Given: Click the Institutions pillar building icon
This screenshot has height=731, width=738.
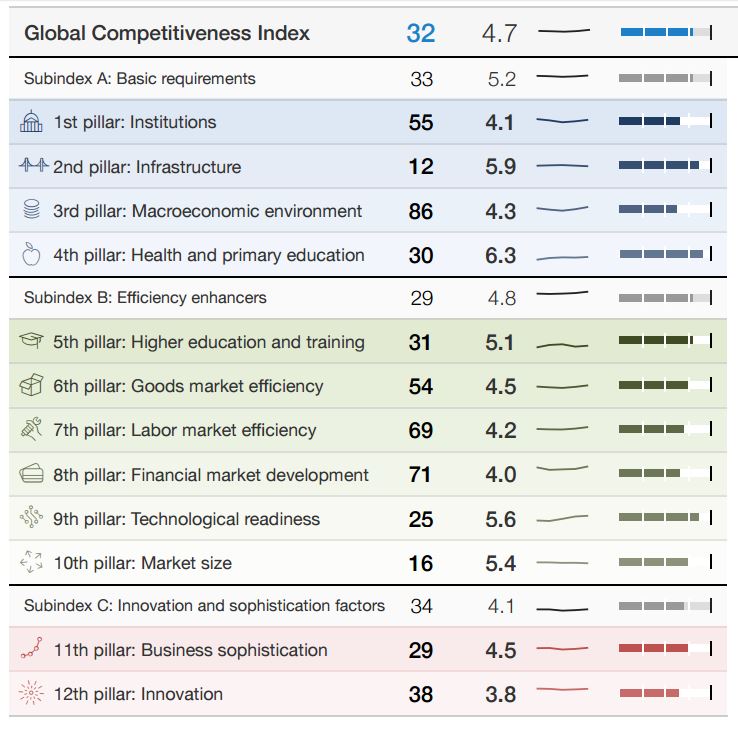Looking at the screenshot, I should [32, 123].
